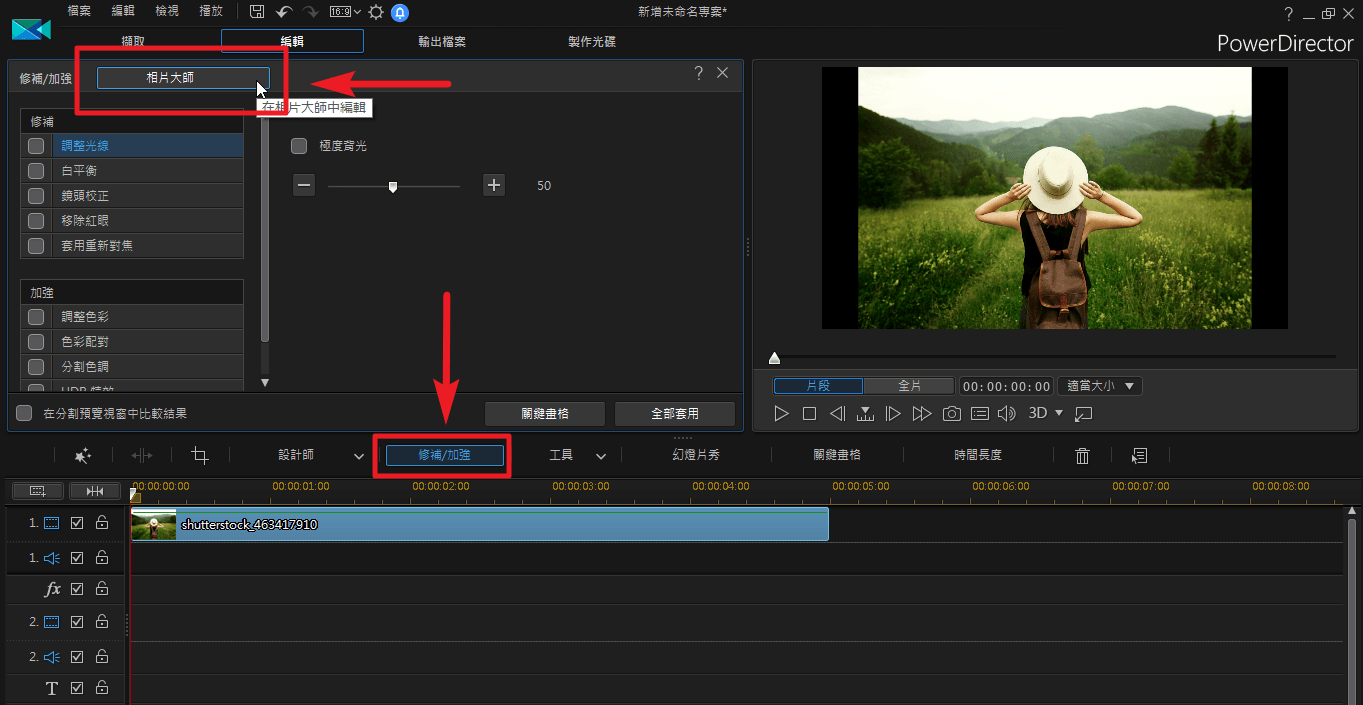Open preferences gear icon
Screen dimensions: 1363x705
(x=376, y=12)
